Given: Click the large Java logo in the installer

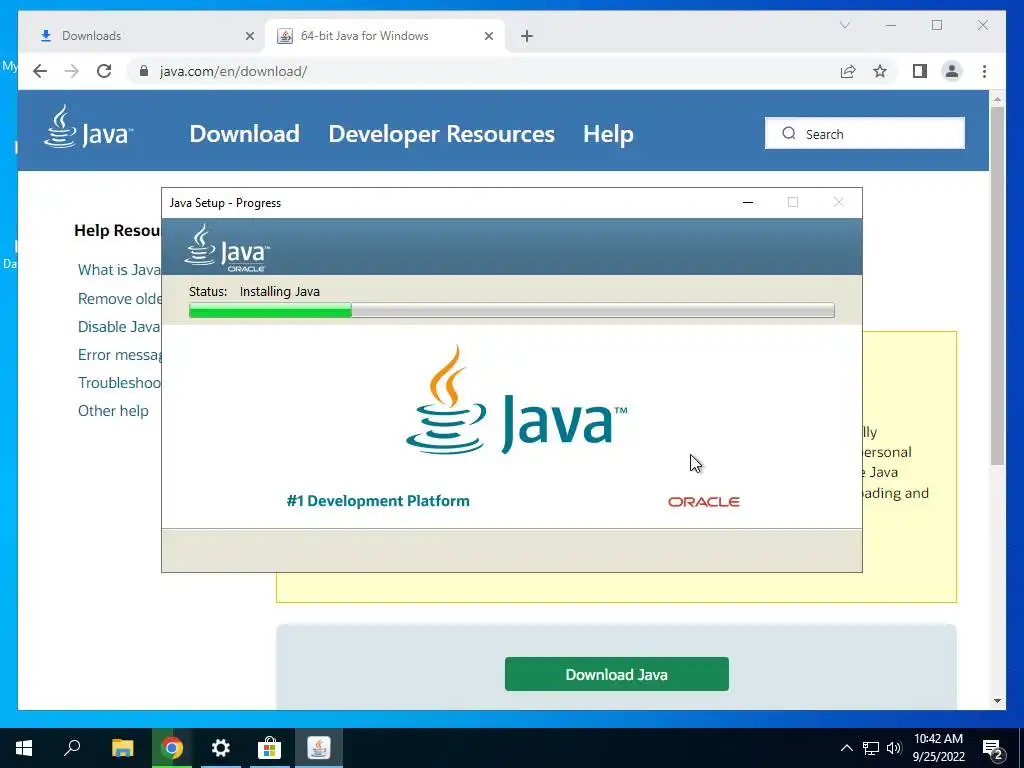Looking at the screenshot, I should click(x=516, y=401).
